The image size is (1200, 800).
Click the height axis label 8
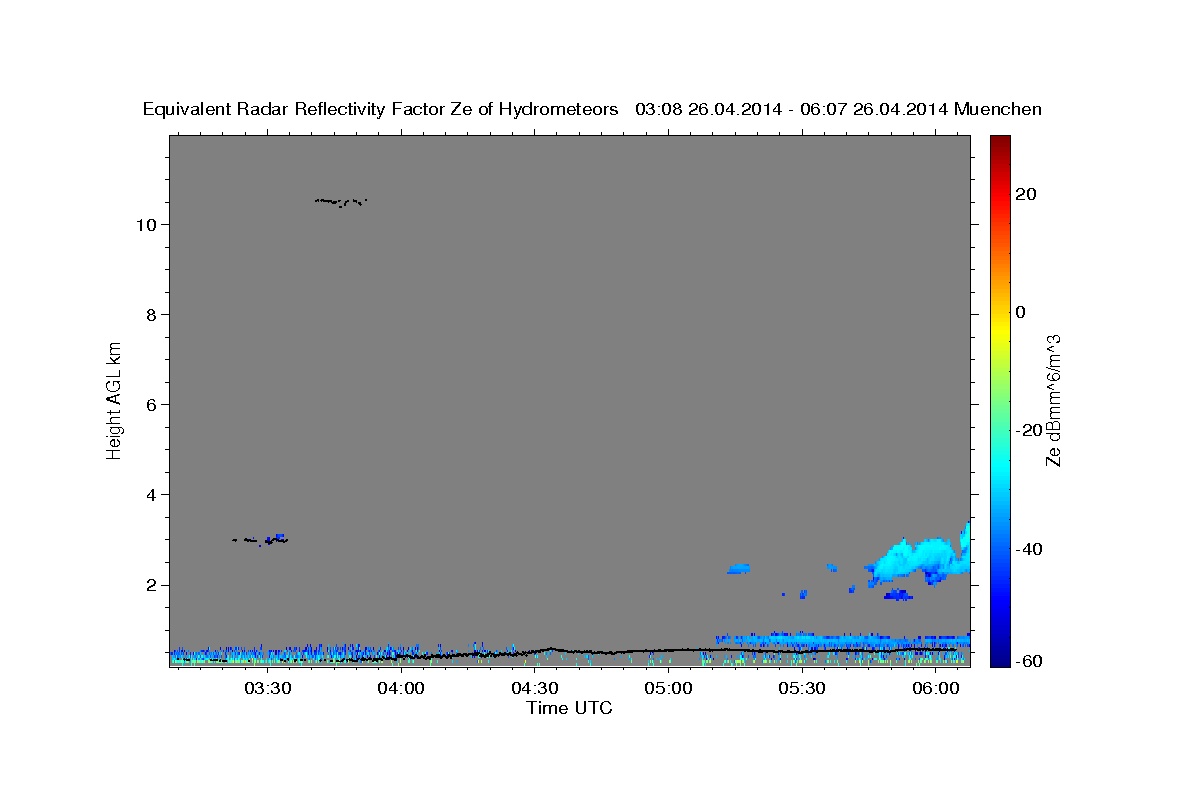[151, 315]
